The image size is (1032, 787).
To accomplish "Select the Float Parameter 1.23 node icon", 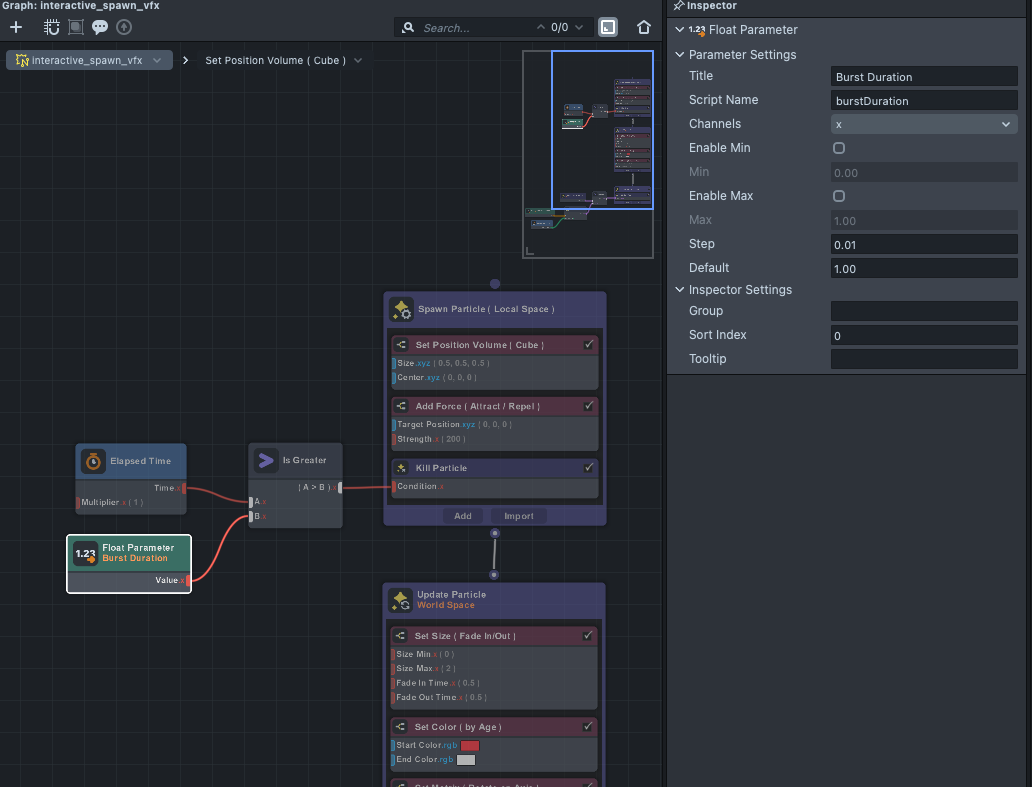I will coord(86,553).
